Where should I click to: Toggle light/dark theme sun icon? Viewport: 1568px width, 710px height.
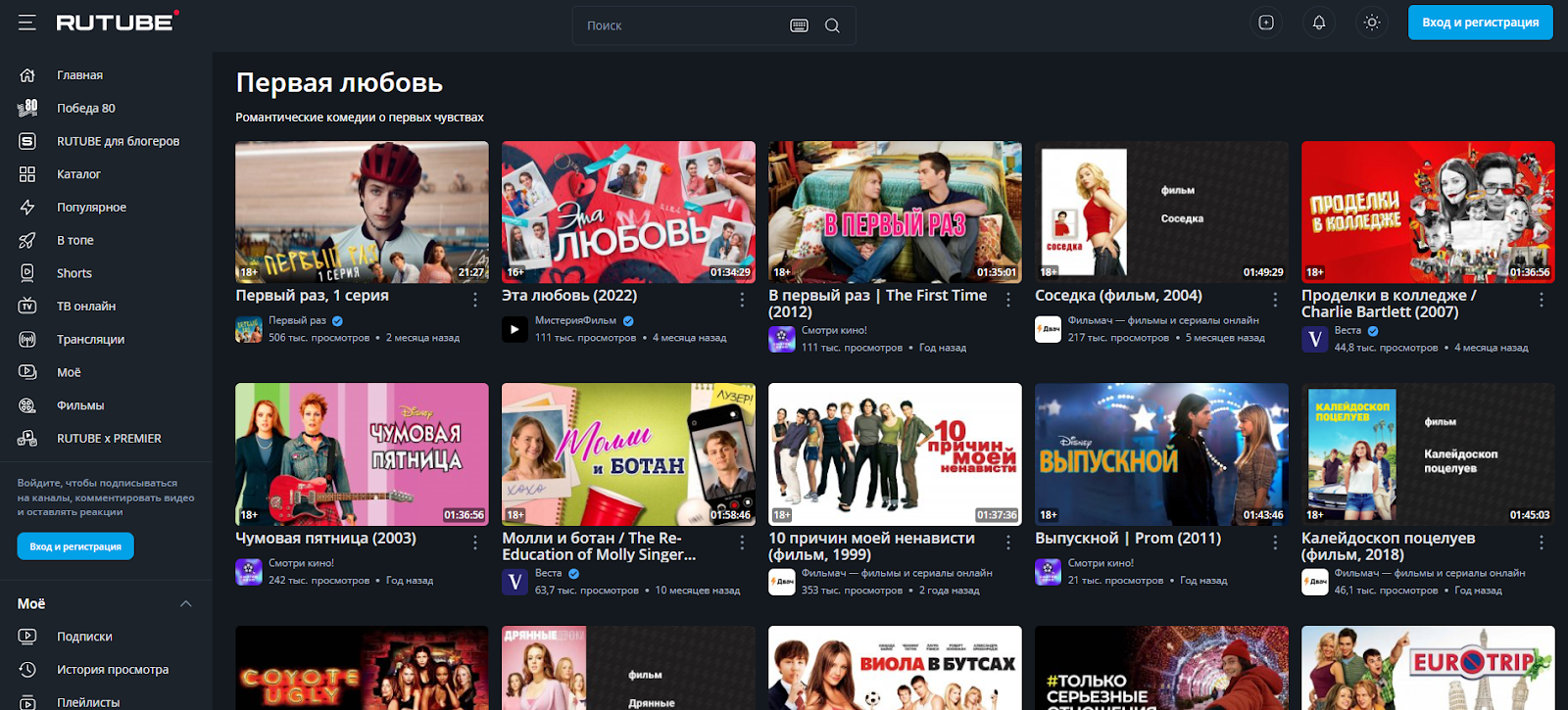pyautogui.click(x=1372, y=23)
